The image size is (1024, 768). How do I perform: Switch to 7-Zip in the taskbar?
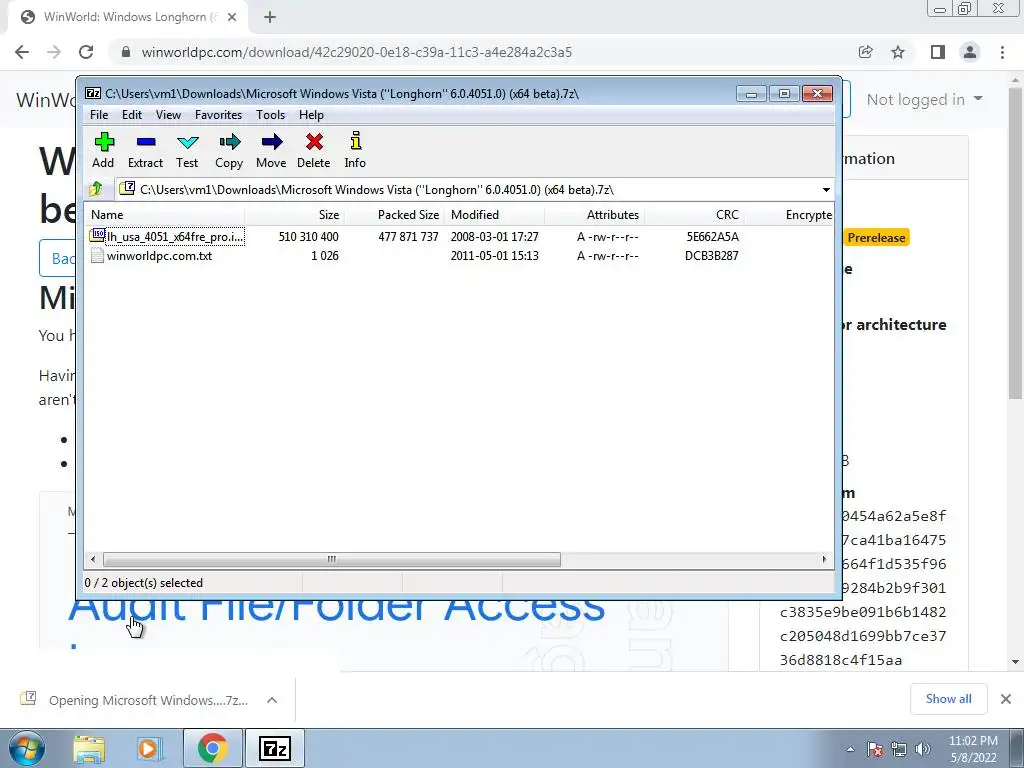(x=275, y=748)
